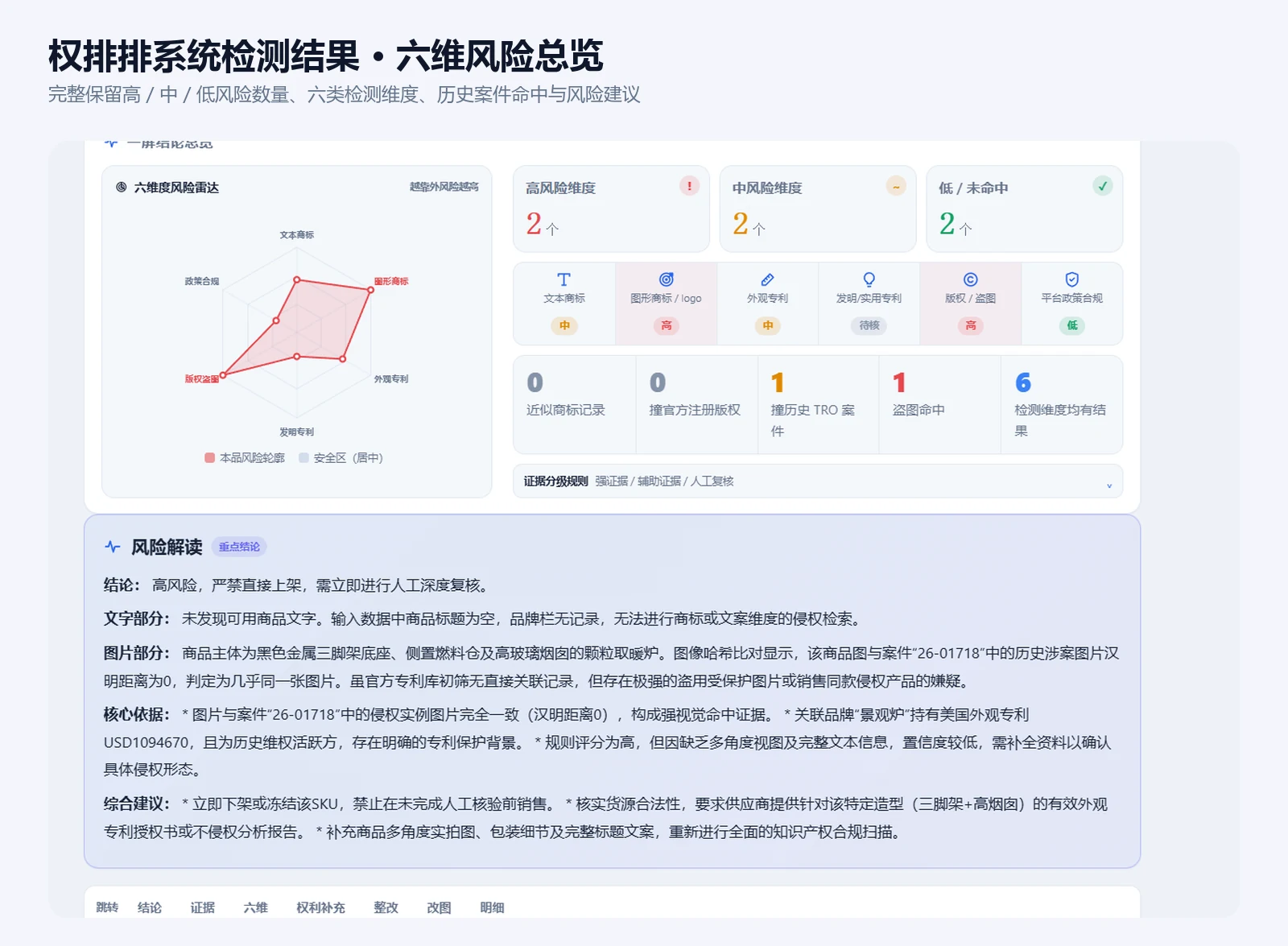Jump to the 证据 tab
The height and width of the screenshot is (946, 1288).
tap(203, 907)
